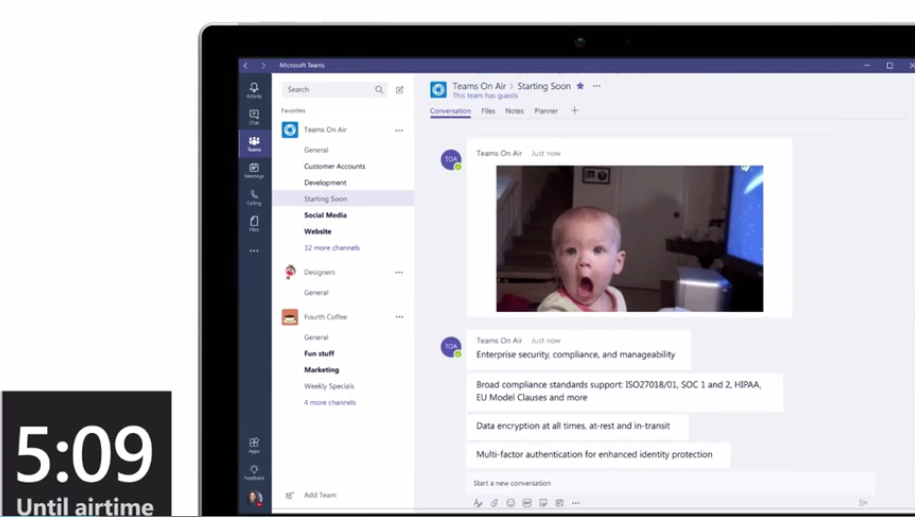Viewport: 915px width, 517px height.
Task: Select the Customer Accounts channel
Action: click(x=334, y=166)
